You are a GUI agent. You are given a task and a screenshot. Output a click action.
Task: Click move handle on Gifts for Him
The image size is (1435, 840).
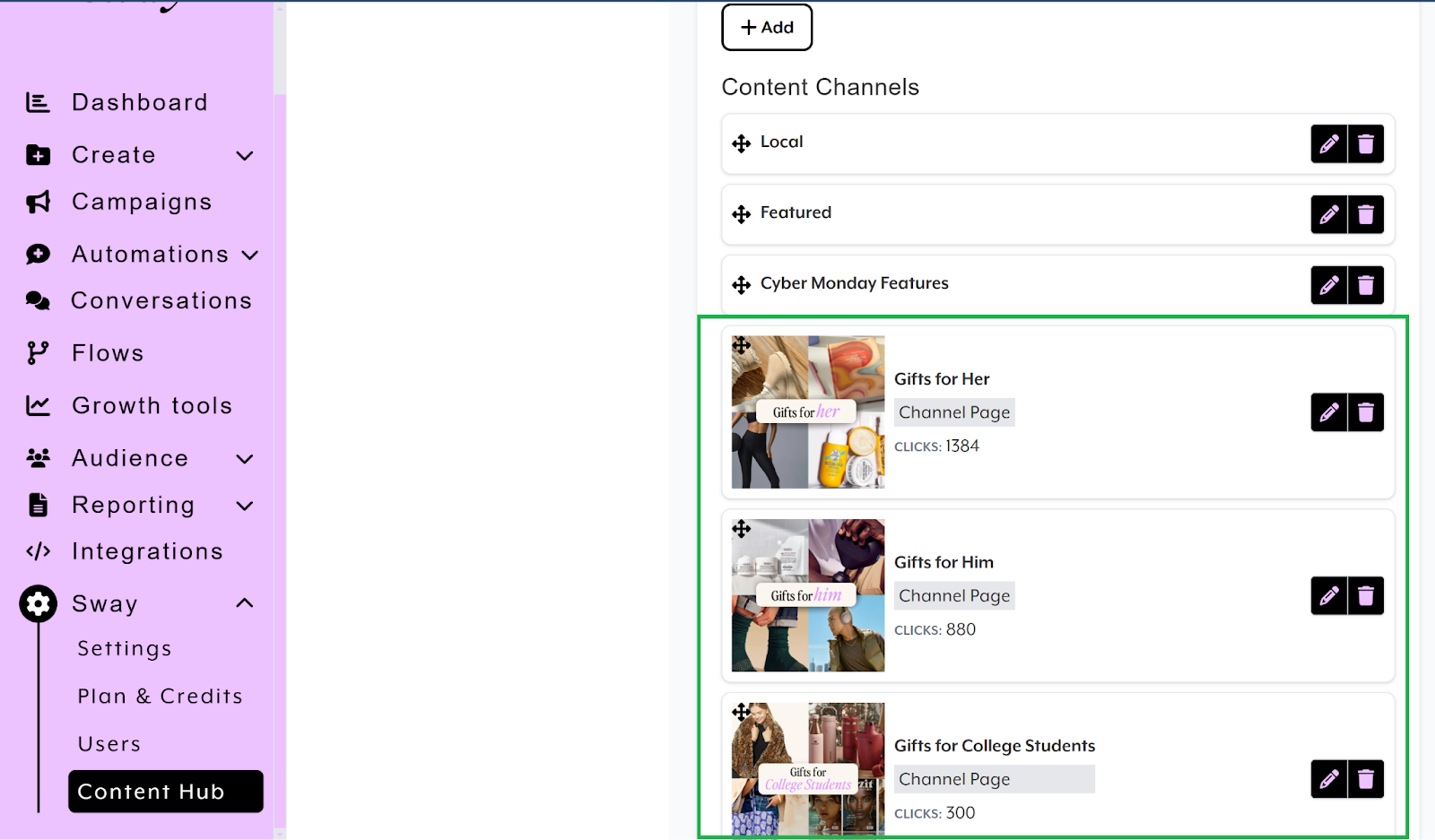(741, 529)
